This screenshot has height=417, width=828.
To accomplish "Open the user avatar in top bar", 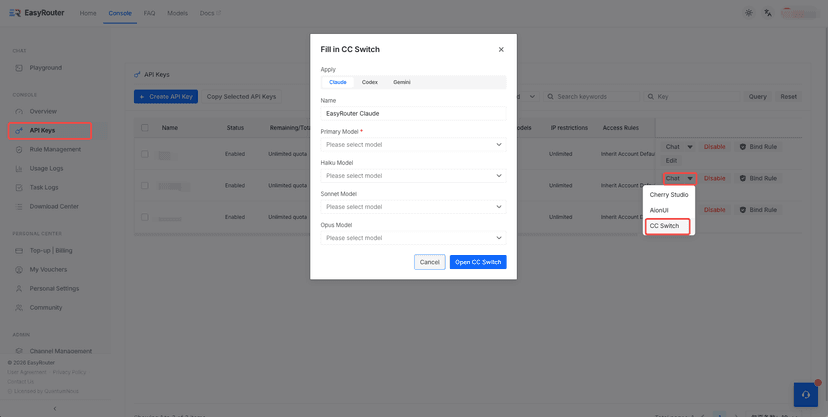I will [799, 13].
